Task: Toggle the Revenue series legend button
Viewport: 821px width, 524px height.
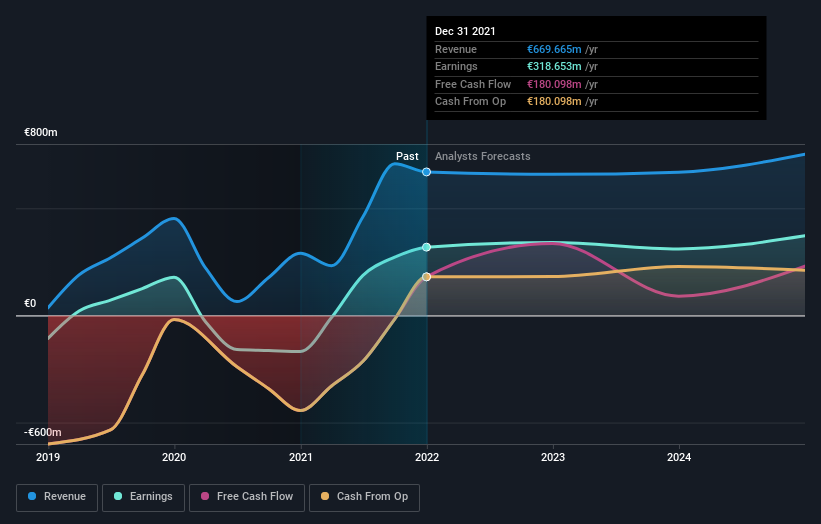Action: click(57, 497)
